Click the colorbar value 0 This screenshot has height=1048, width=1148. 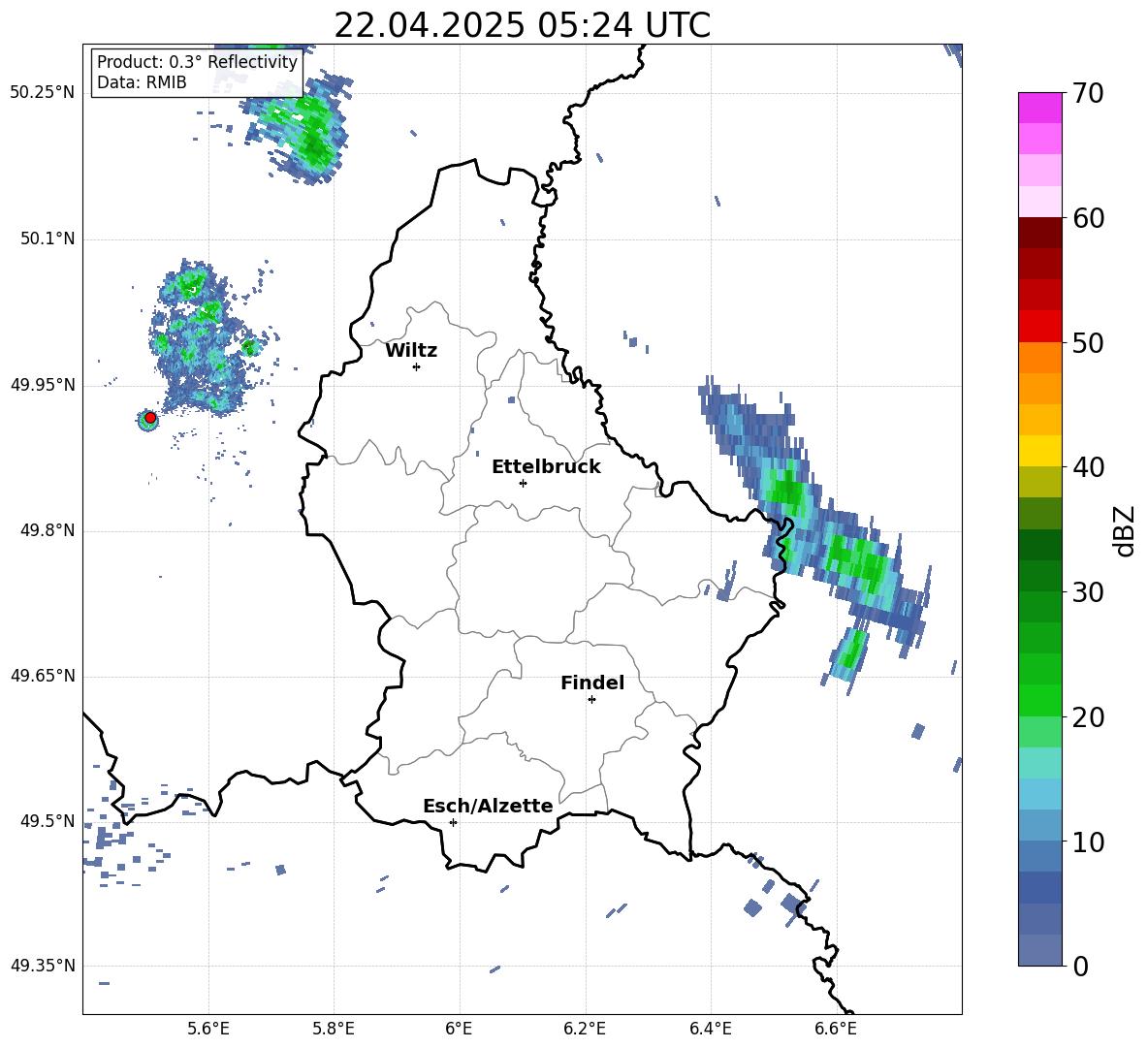coord(1080,966)
